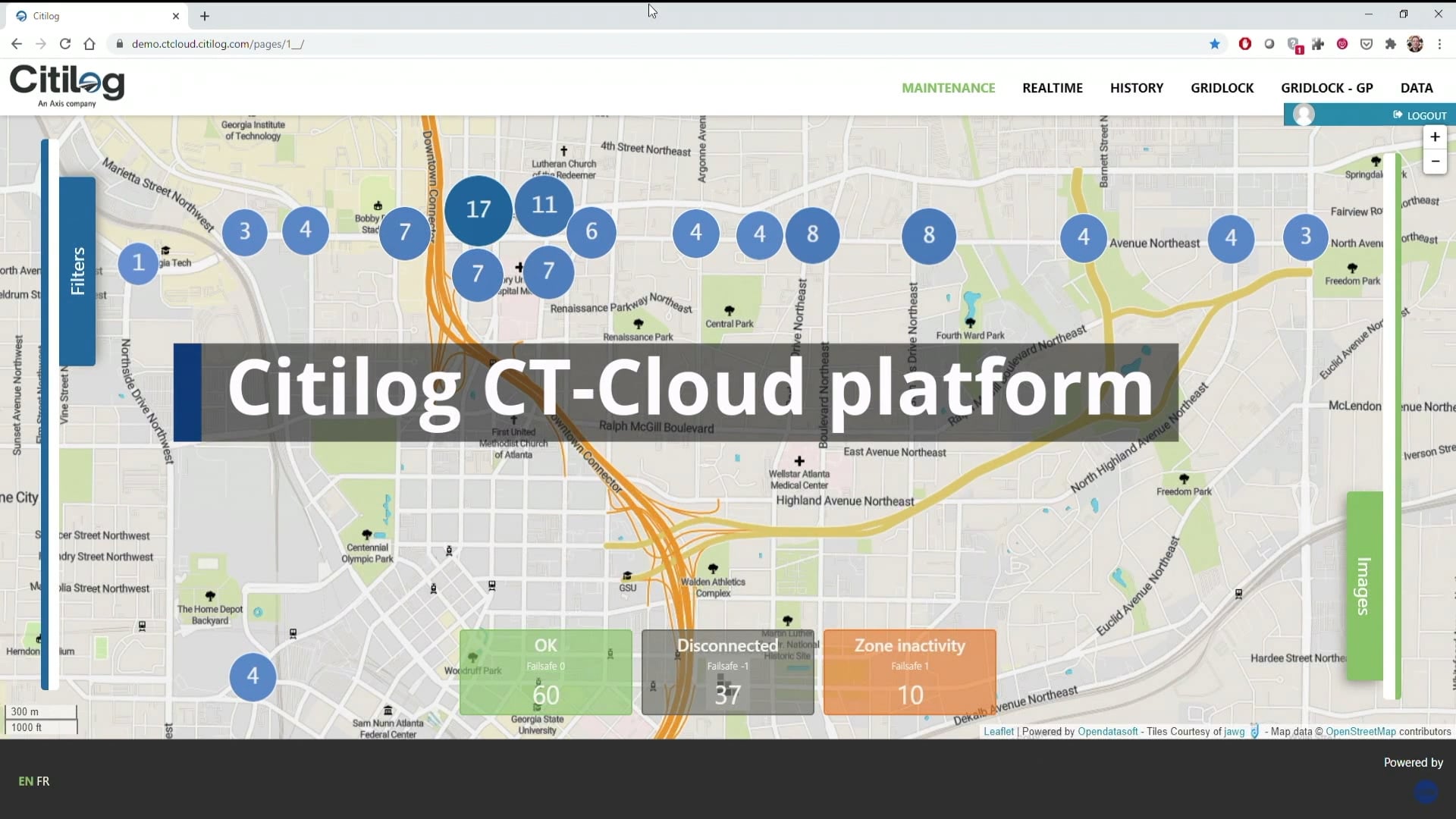1456x819 pixels.
Task: Click cluster marker 8 left of Boulevard
Action: [x=812, y=235]
